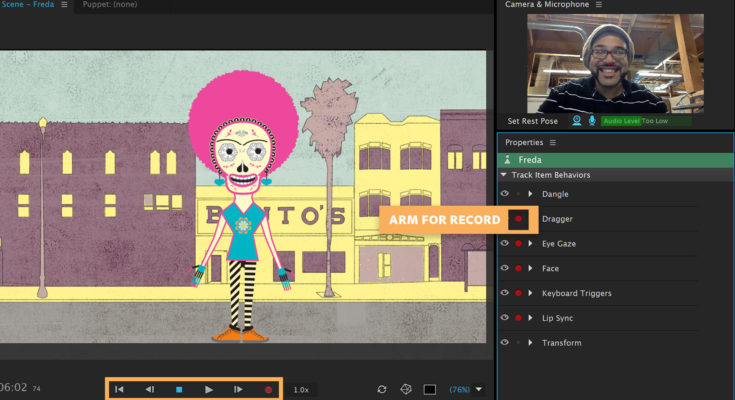This screenshot has height=400, width=735.
Task: Go to the start of the scene
Action: [x=119, y=389]
